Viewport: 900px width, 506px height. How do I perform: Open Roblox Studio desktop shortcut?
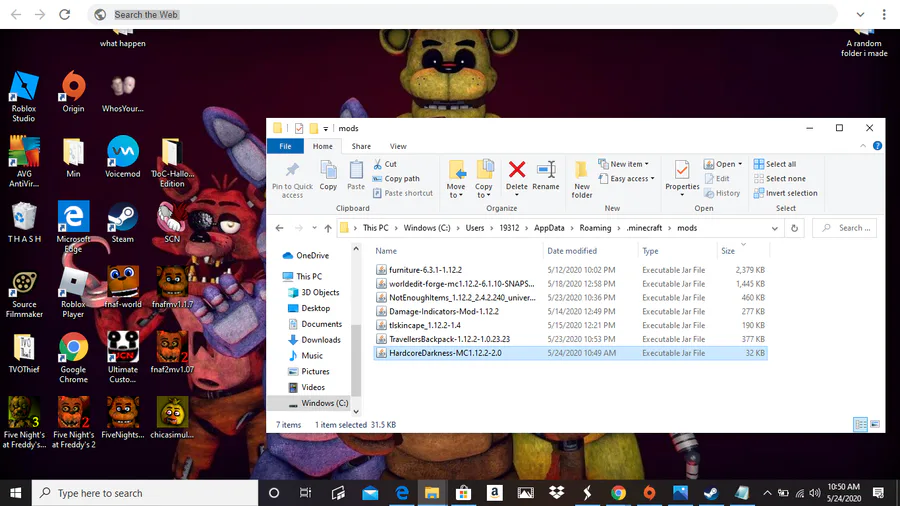(24, 96)
